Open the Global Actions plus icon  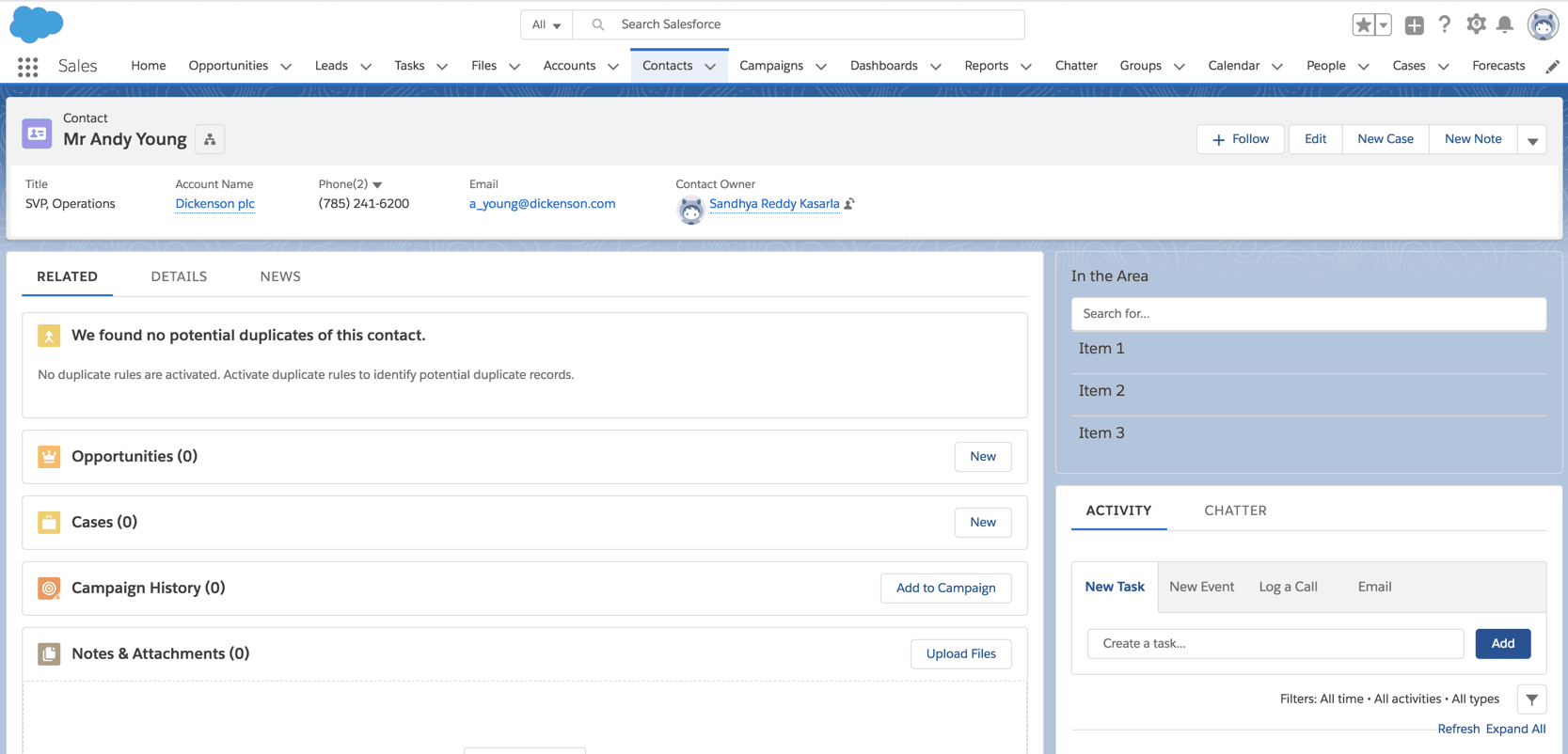(x=1414, y=25)
